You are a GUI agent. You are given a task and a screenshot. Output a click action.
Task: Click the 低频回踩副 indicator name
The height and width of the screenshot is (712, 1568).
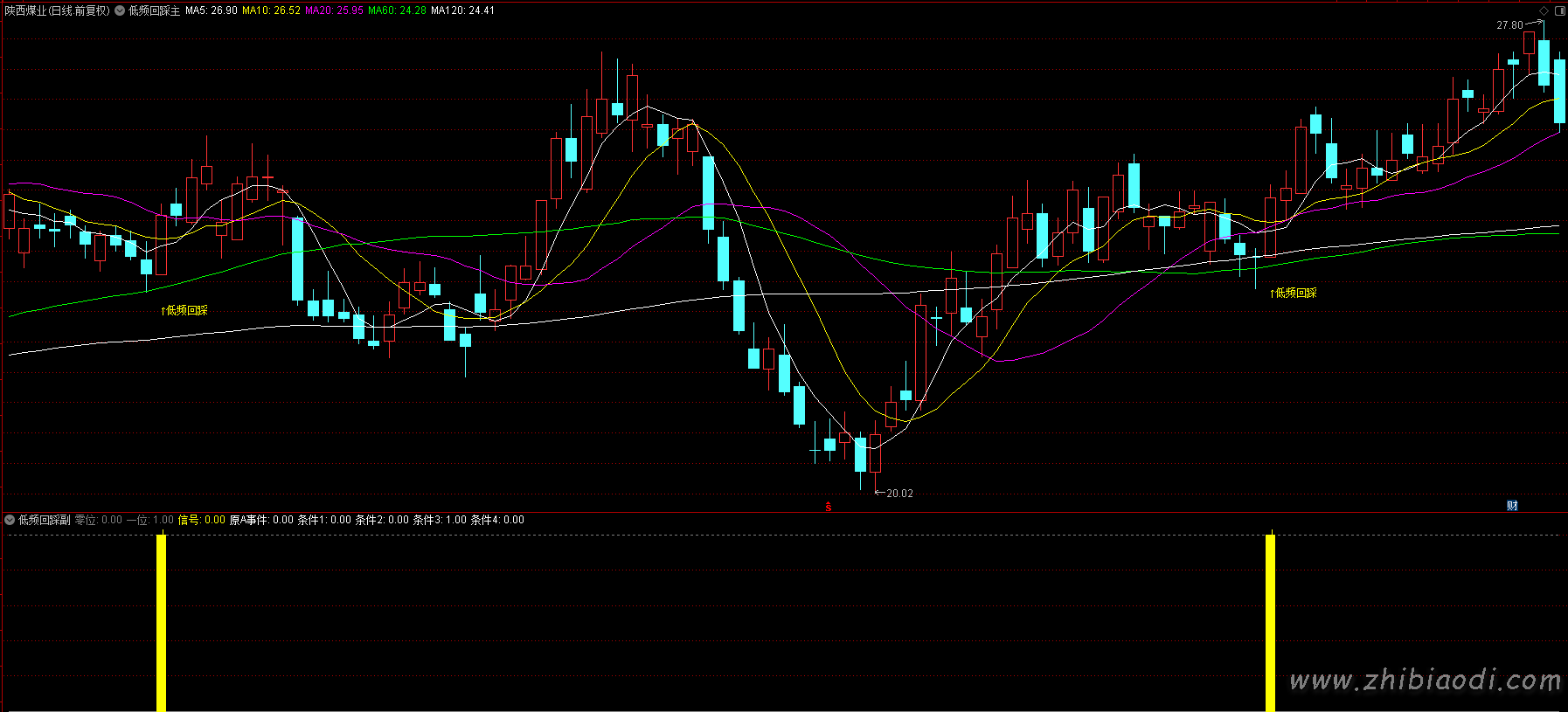coord(44,520)
